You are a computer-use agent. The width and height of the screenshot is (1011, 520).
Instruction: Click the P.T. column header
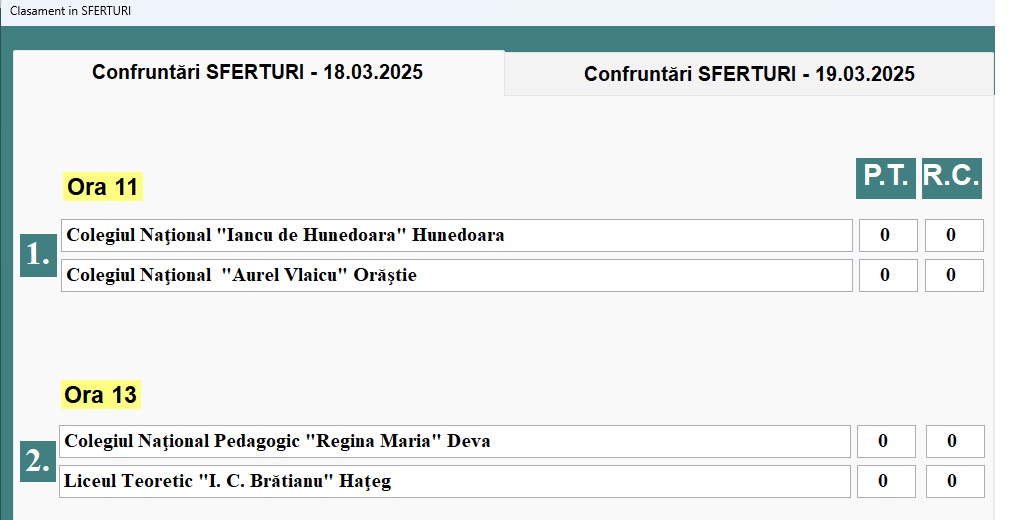[886, 178]
